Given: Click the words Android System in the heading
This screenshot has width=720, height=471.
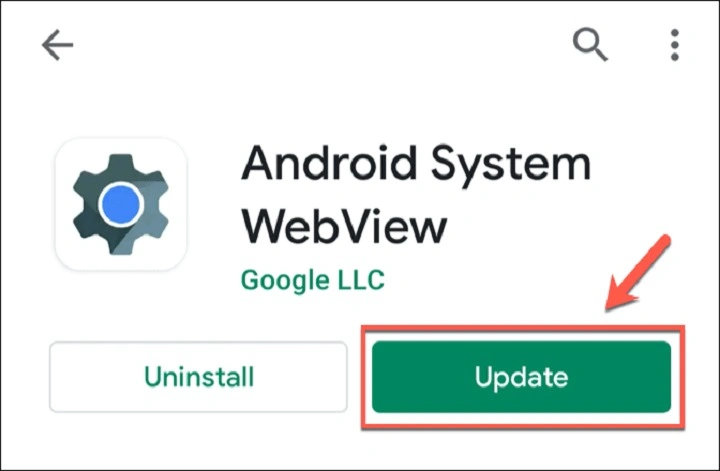Looking at the screenshot, I should [x=416, y=164].
